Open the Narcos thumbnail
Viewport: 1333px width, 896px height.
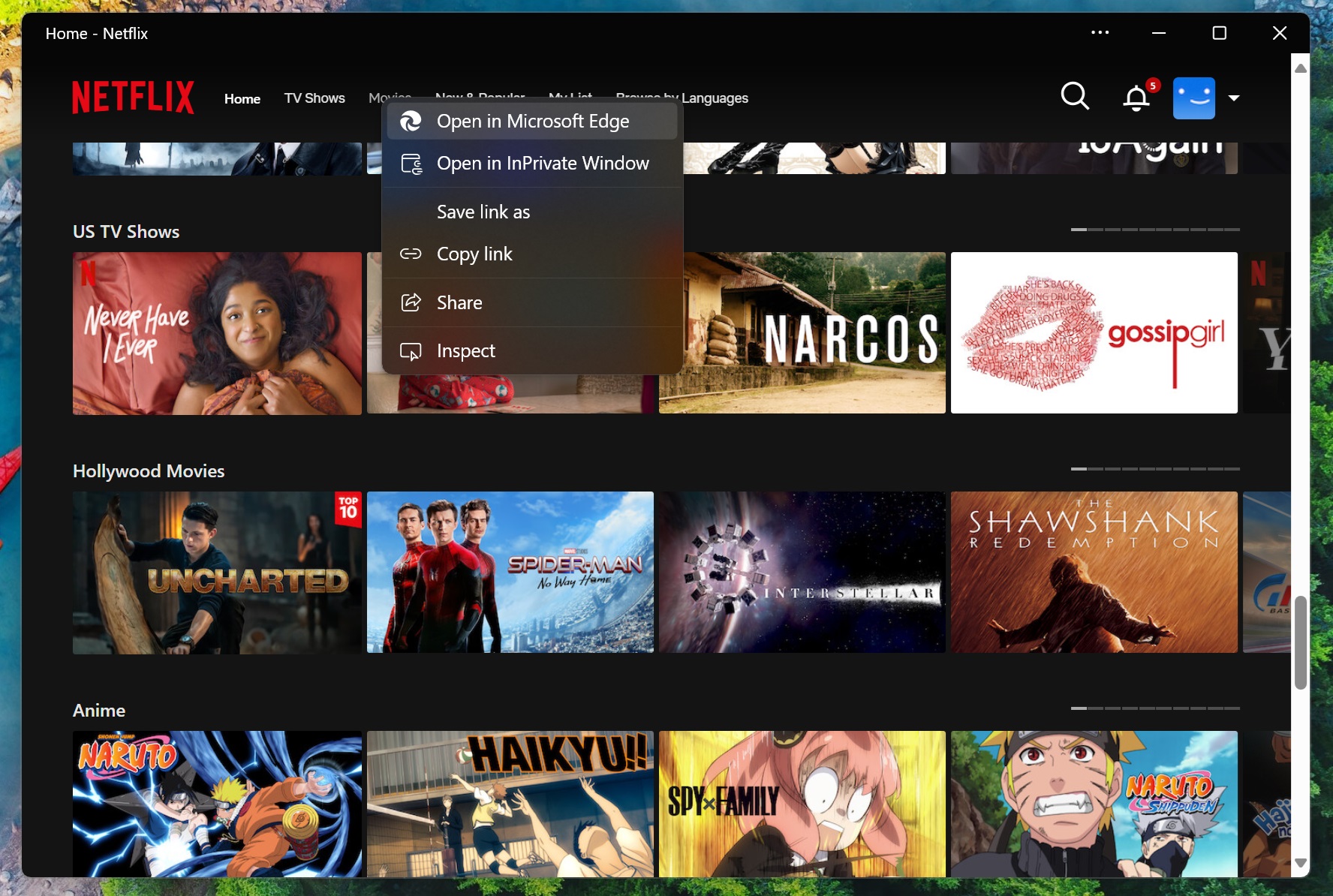coord(802,332)
